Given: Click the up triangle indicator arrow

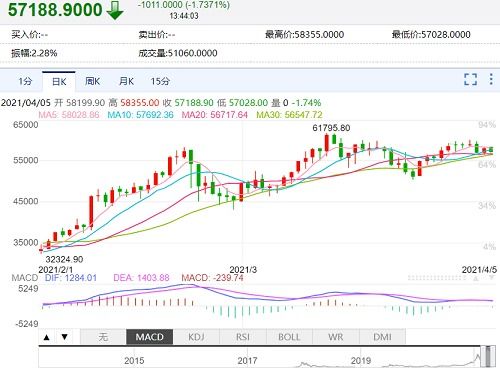Looking at the screenshot, I should click(47, 337).
